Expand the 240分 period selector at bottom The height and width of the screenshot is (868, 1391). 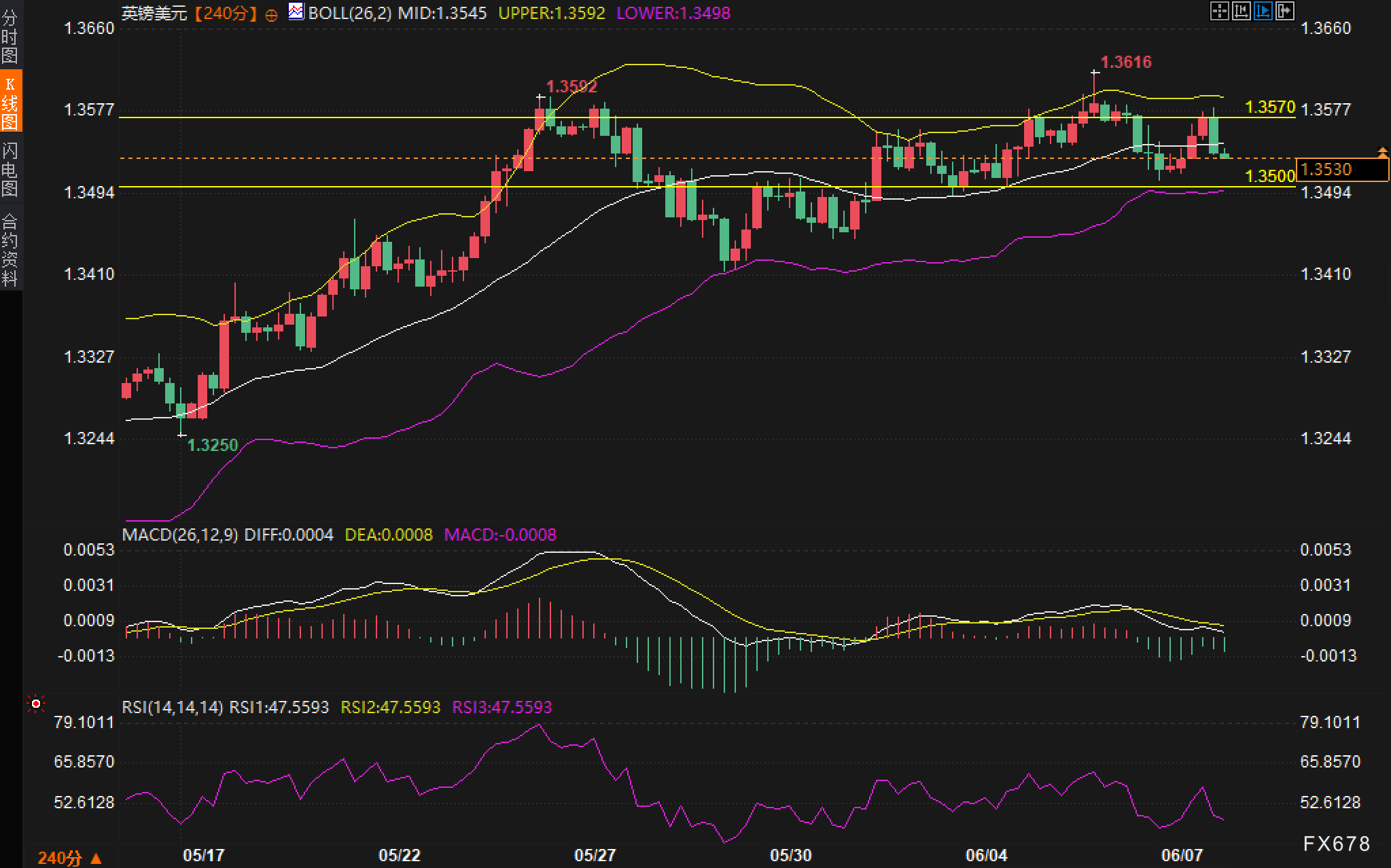[69, 858]
